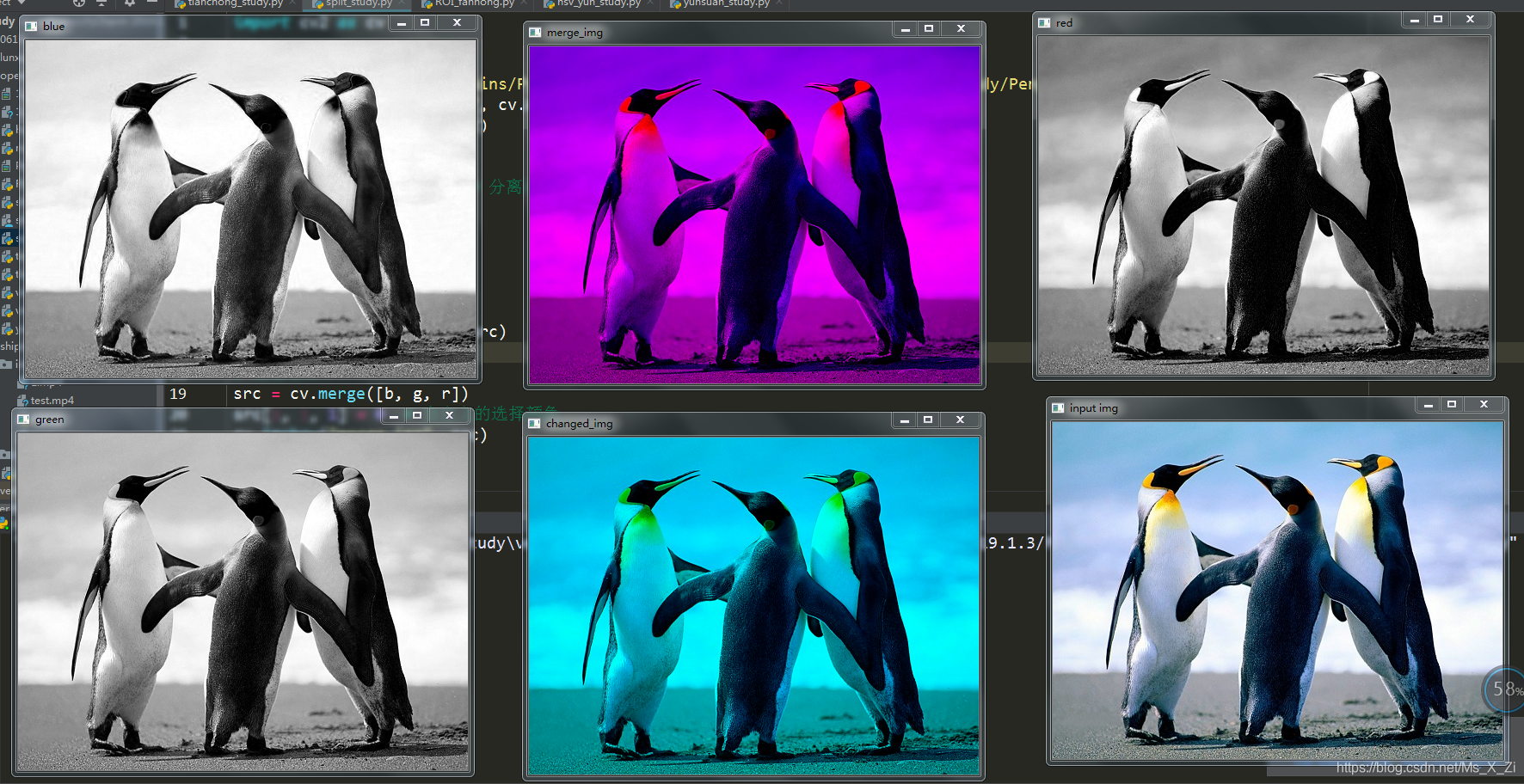Close the input img window

(1484, 405)
